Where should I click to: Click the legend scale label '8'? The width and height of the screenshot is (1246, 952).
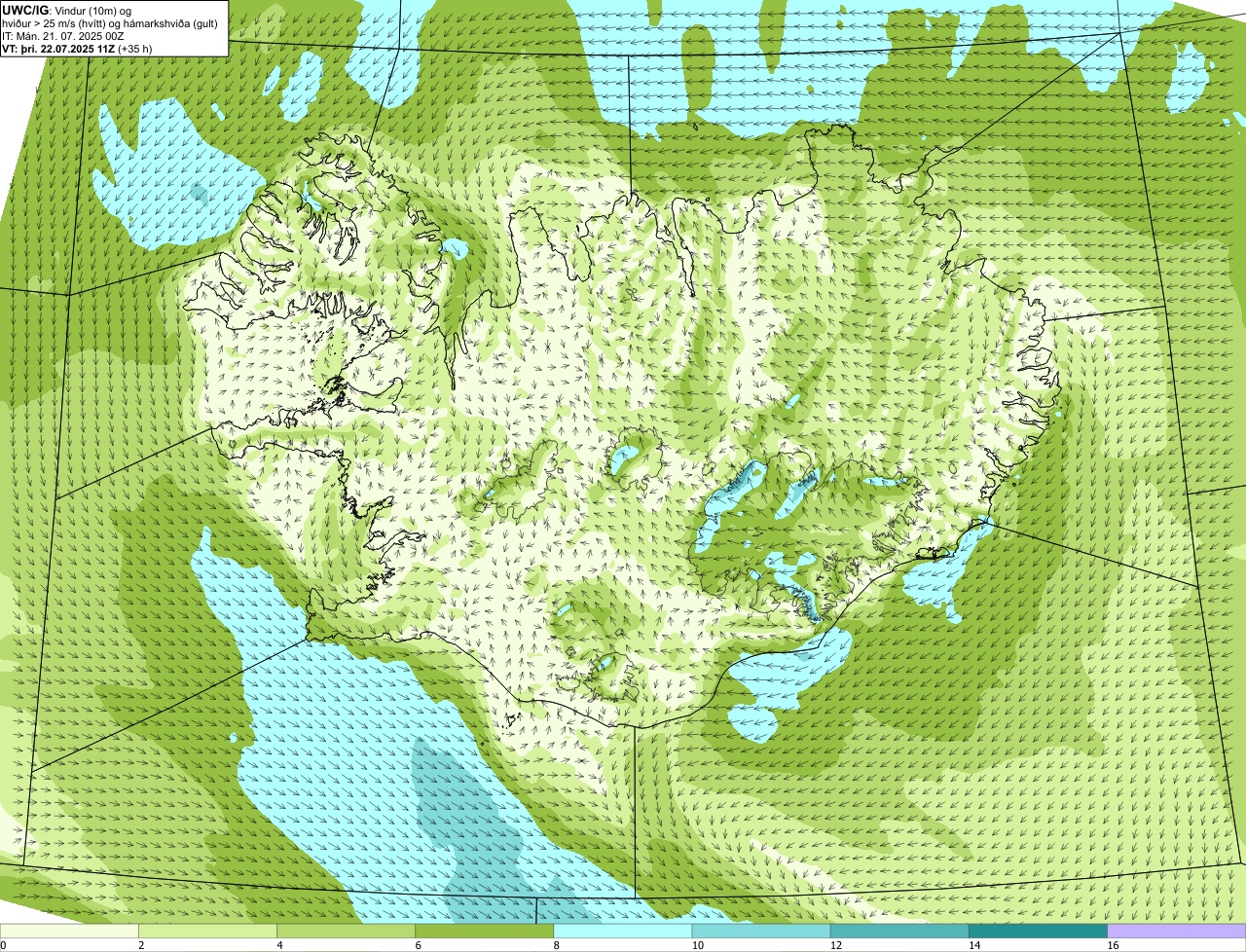tap(557, 945)
